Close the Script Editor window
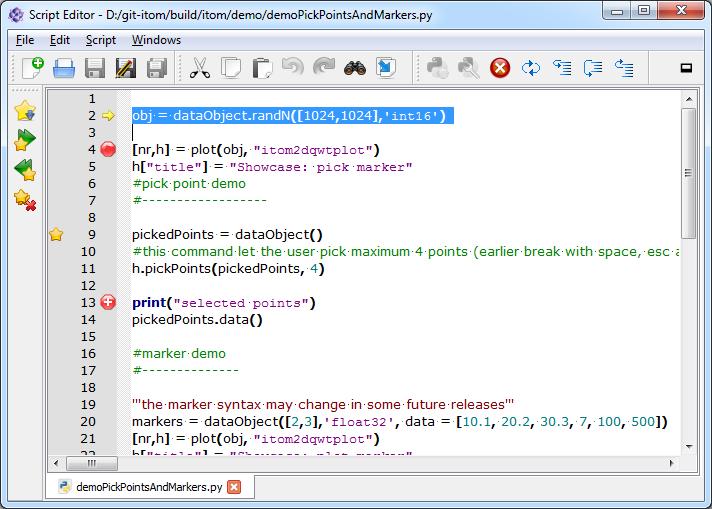This screenshot has height=509, width=712. pyautogui.click(x=681, y=11)
